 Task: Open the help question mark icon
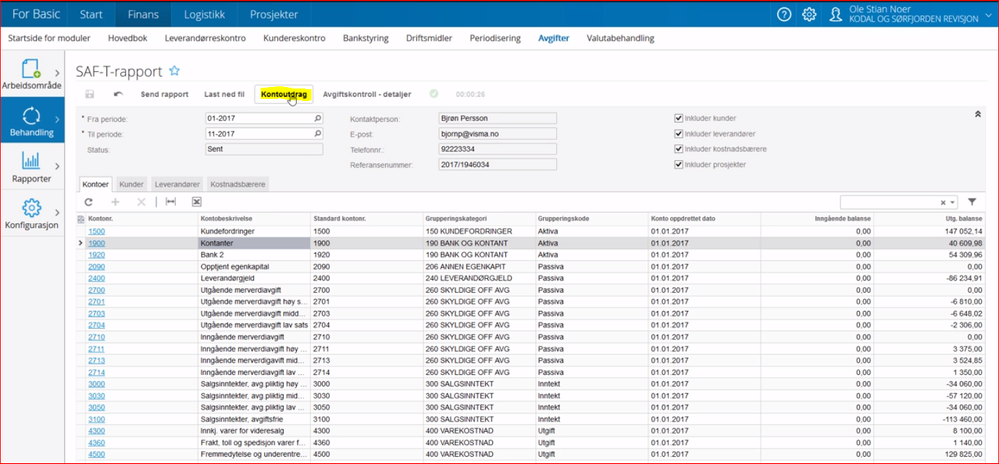pos(784,14)
